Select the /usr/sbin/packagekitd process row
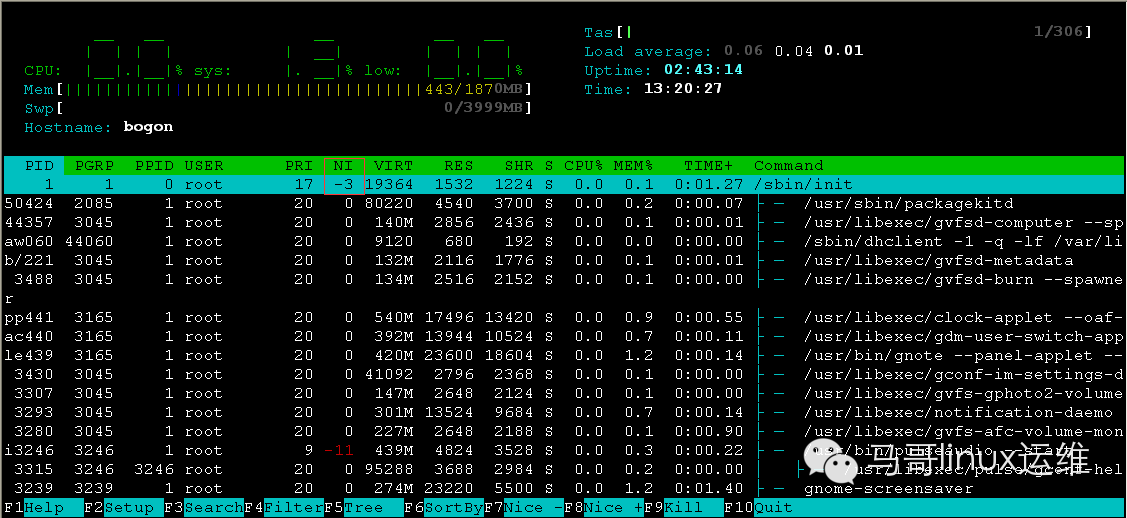 click(564, 203)
